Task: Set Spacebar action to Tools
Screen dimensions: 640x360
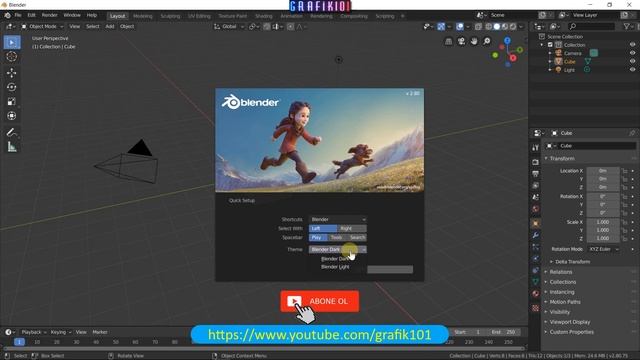Action: click(337, 238)
